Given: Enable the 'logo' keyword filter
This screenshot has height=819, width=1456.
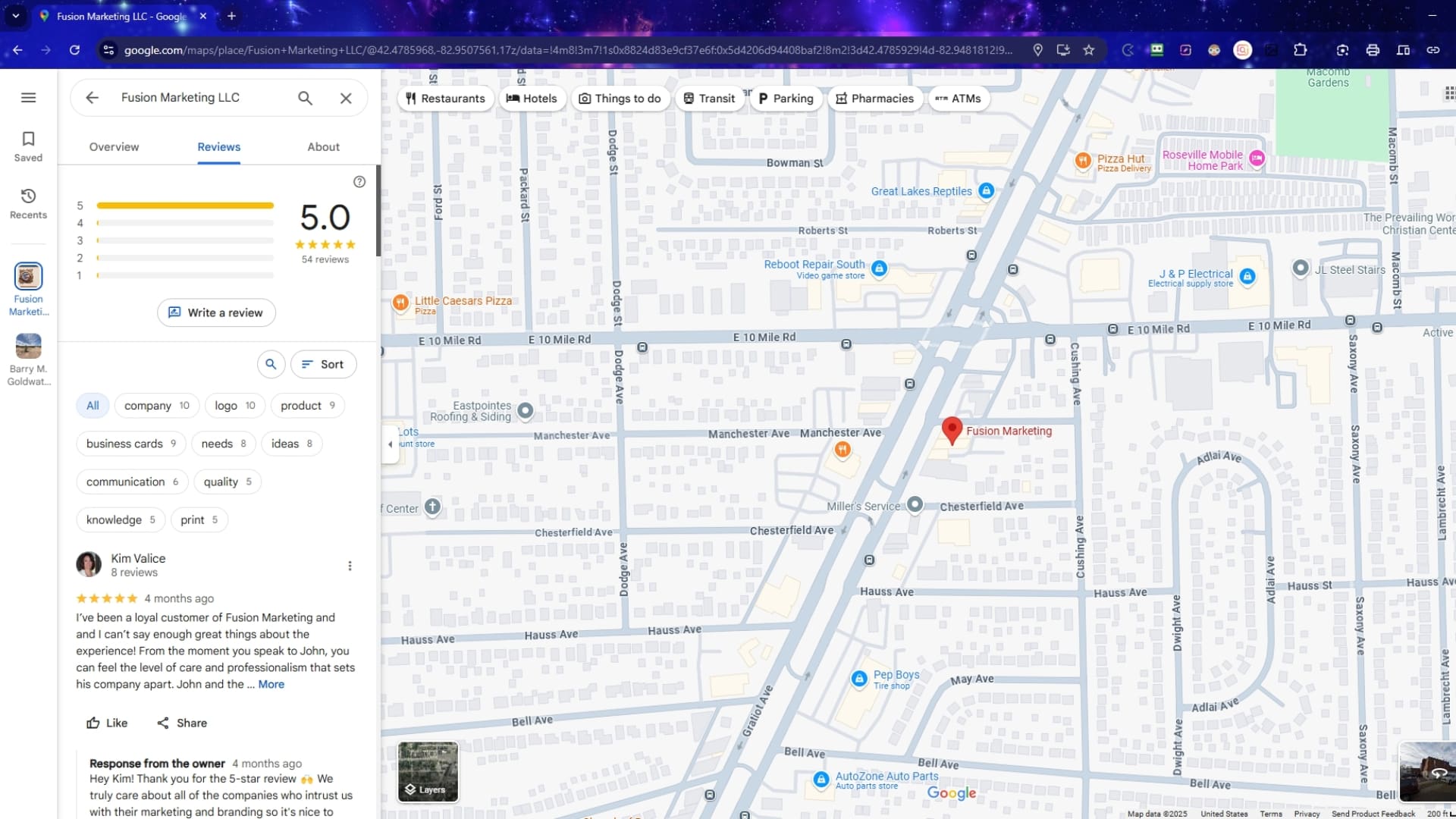Looking at the screenshot, I should click(x=234, y=405).
